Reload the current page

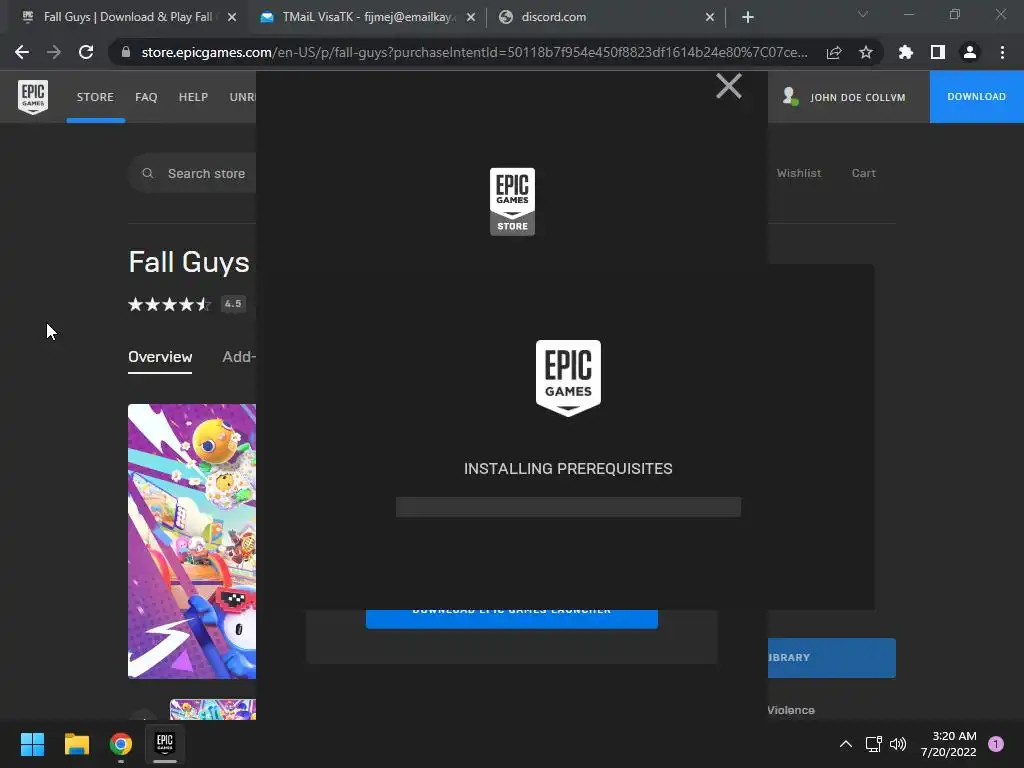[x=86, y=52]
